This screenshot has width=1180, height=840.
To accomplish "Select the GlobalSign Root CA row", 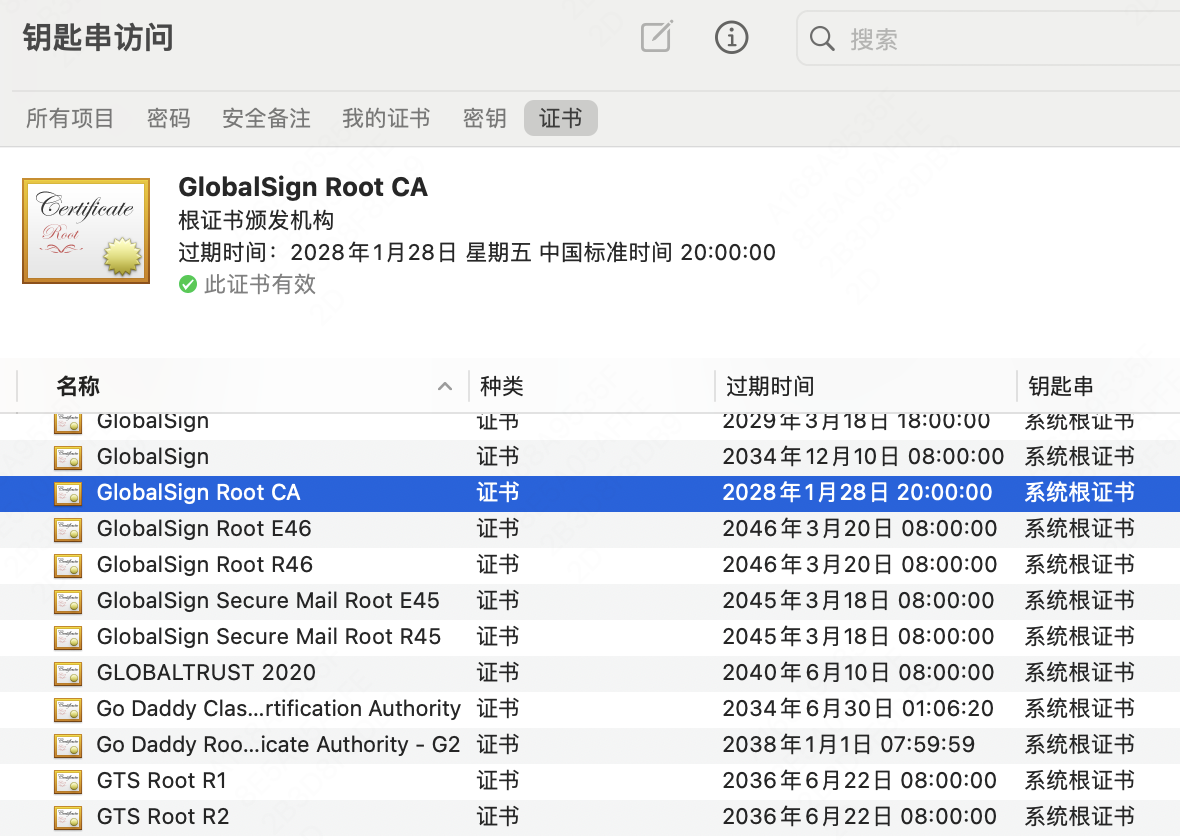I will point(590,494).
